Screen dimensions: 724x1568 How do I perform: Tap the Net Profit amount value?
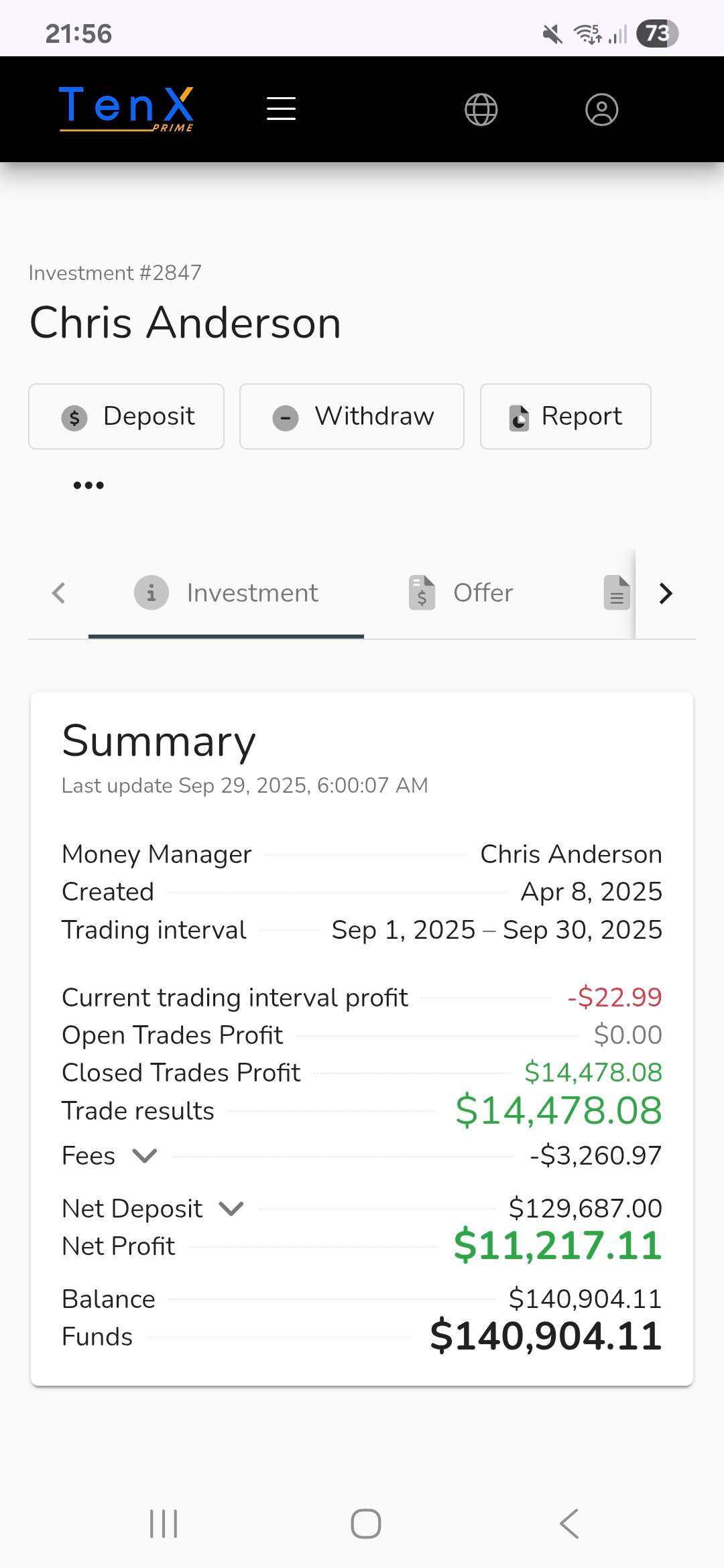(x=558, y=1246)
